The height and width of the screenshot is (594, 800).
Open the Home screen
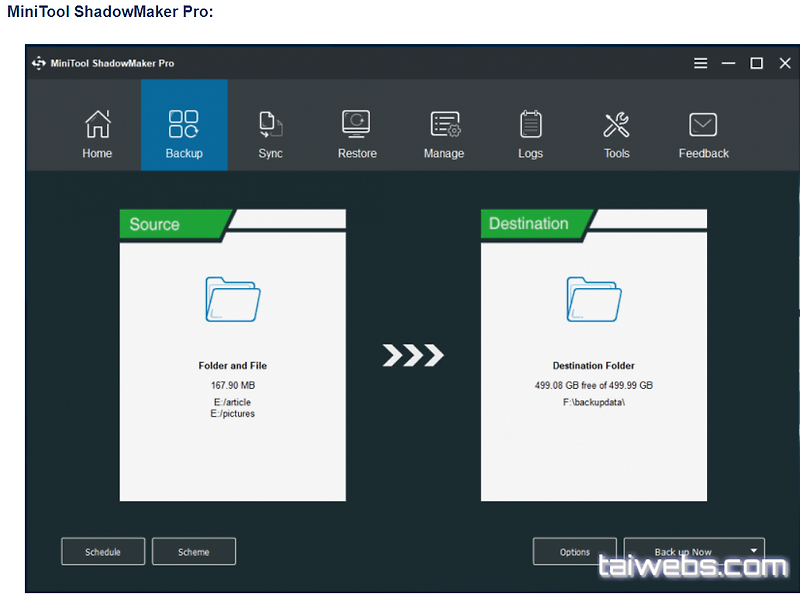tap(97, 130)
